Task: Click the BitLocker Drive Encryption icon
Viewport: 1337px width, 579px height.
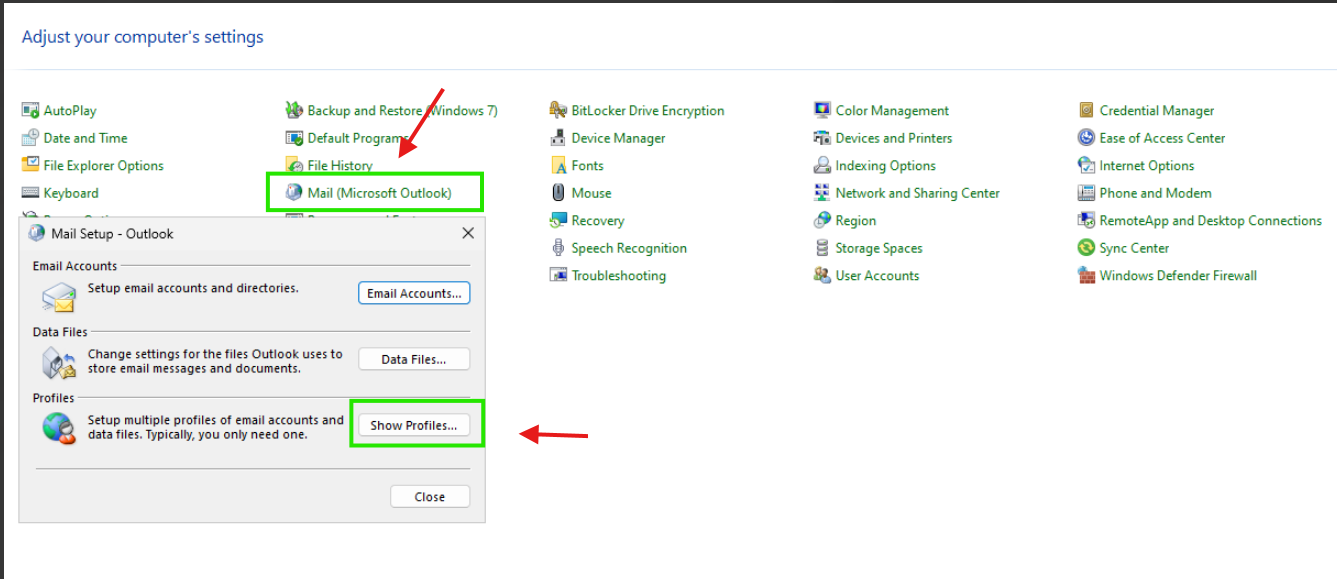Action: point(558,111)
